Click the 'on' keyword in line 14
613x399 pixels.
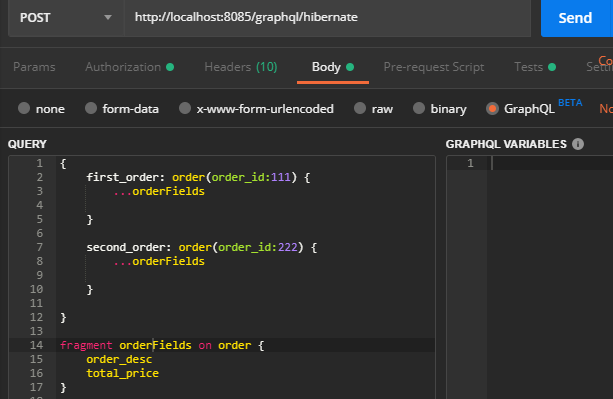point(205,345)
